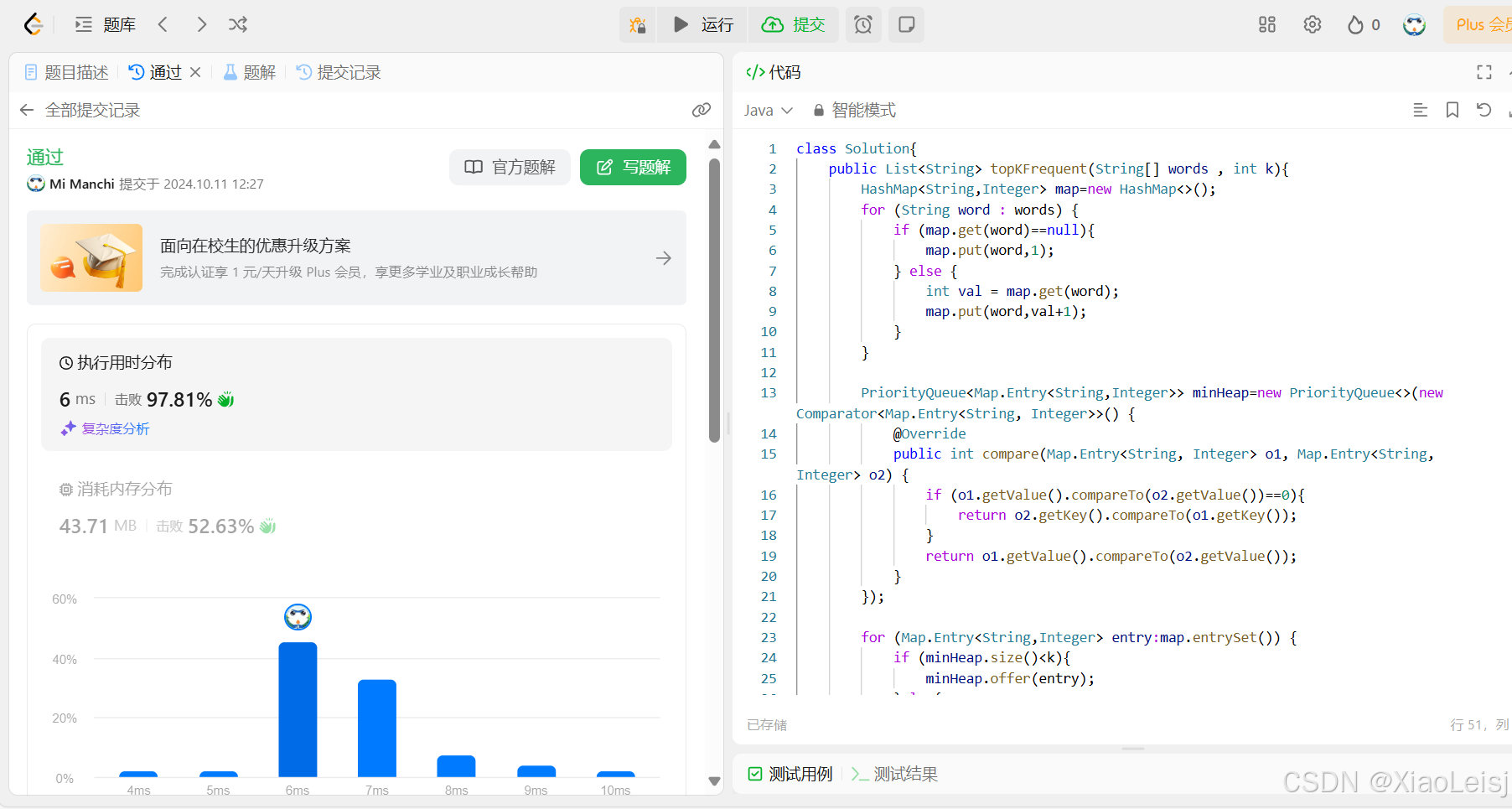
Task: Open settings gear in top bar
Action: coord(1313,24)
